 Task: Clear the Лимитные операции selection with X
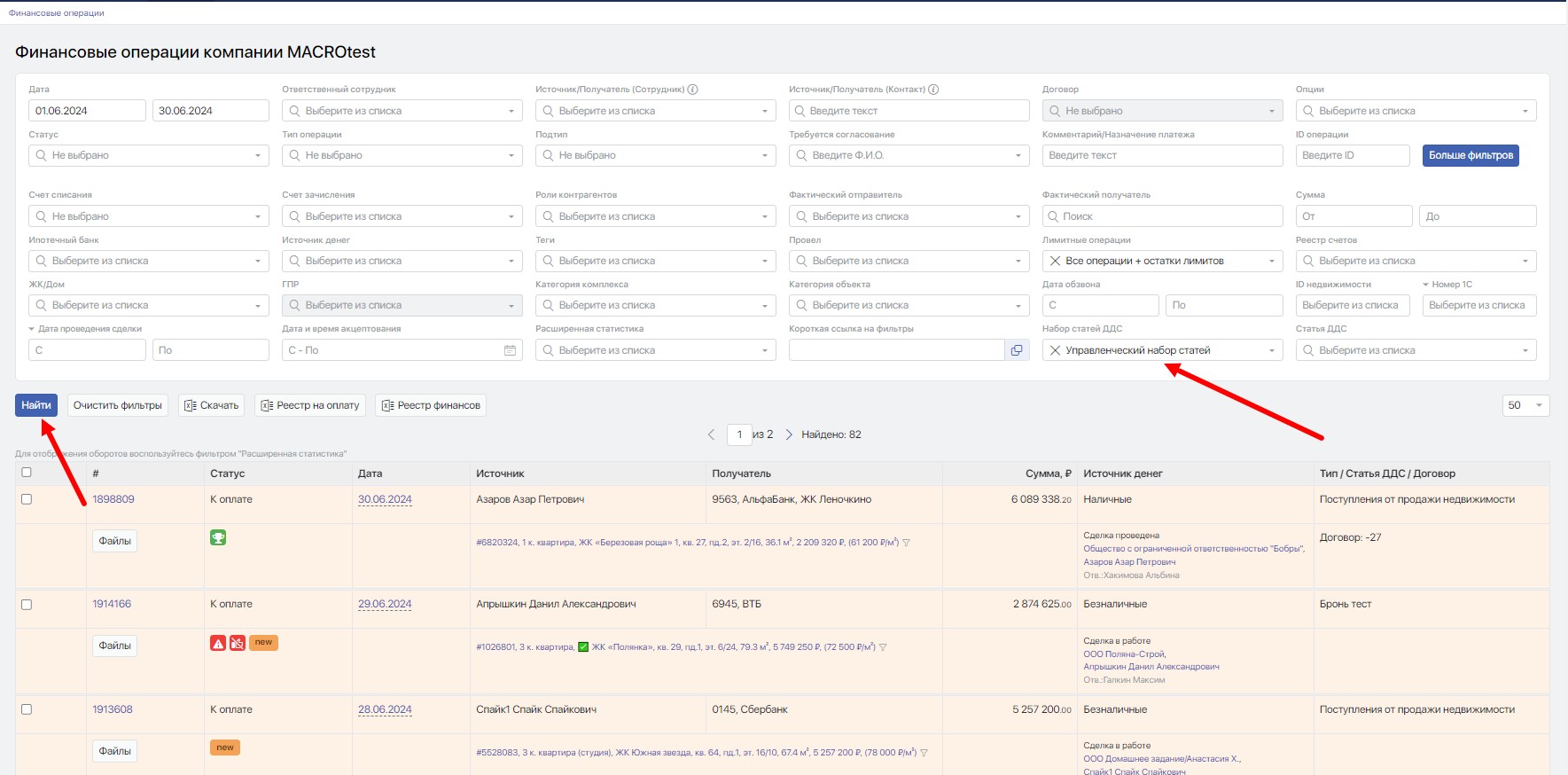1055,261
